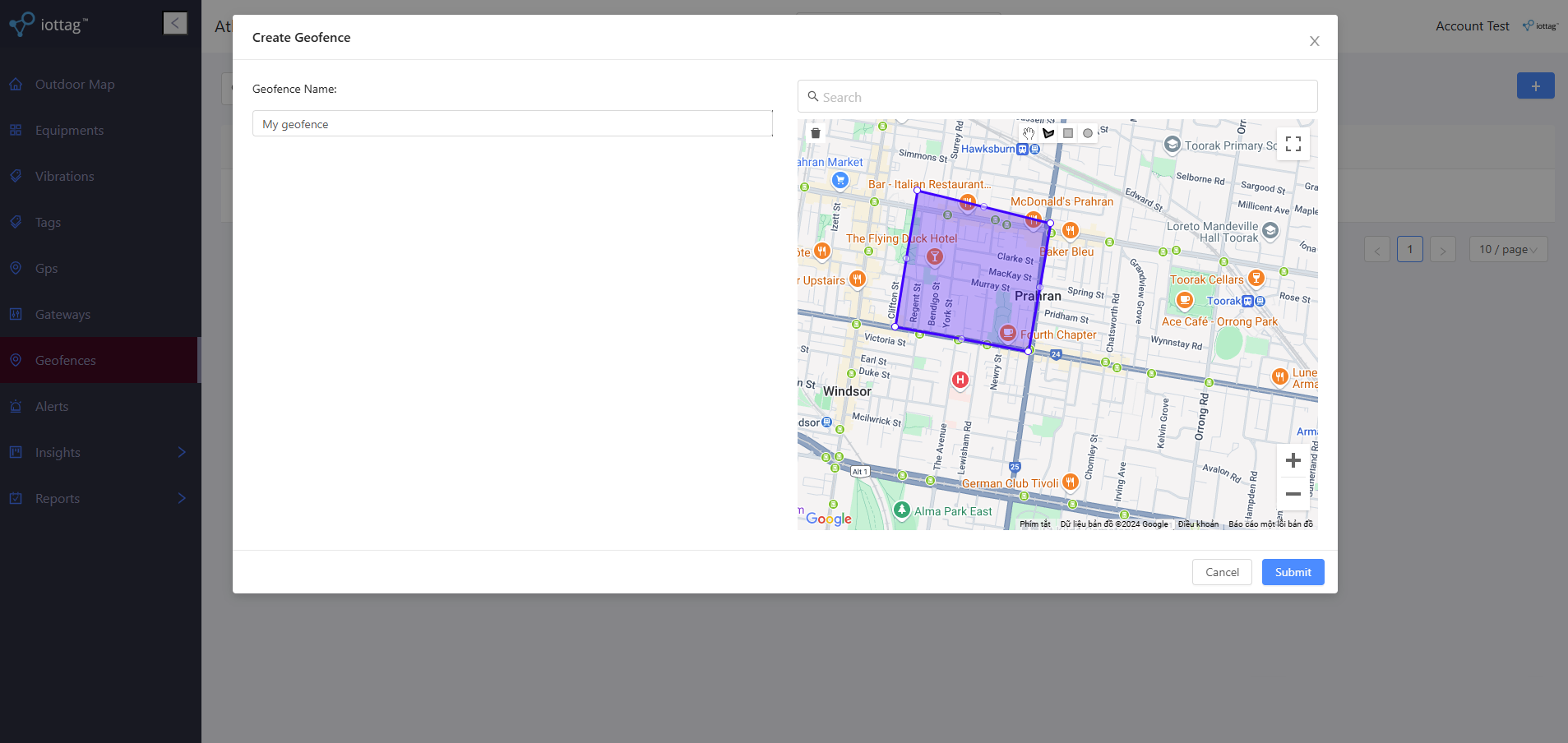
Task: Click the Windsor suburb label
Action: (847, 391)
